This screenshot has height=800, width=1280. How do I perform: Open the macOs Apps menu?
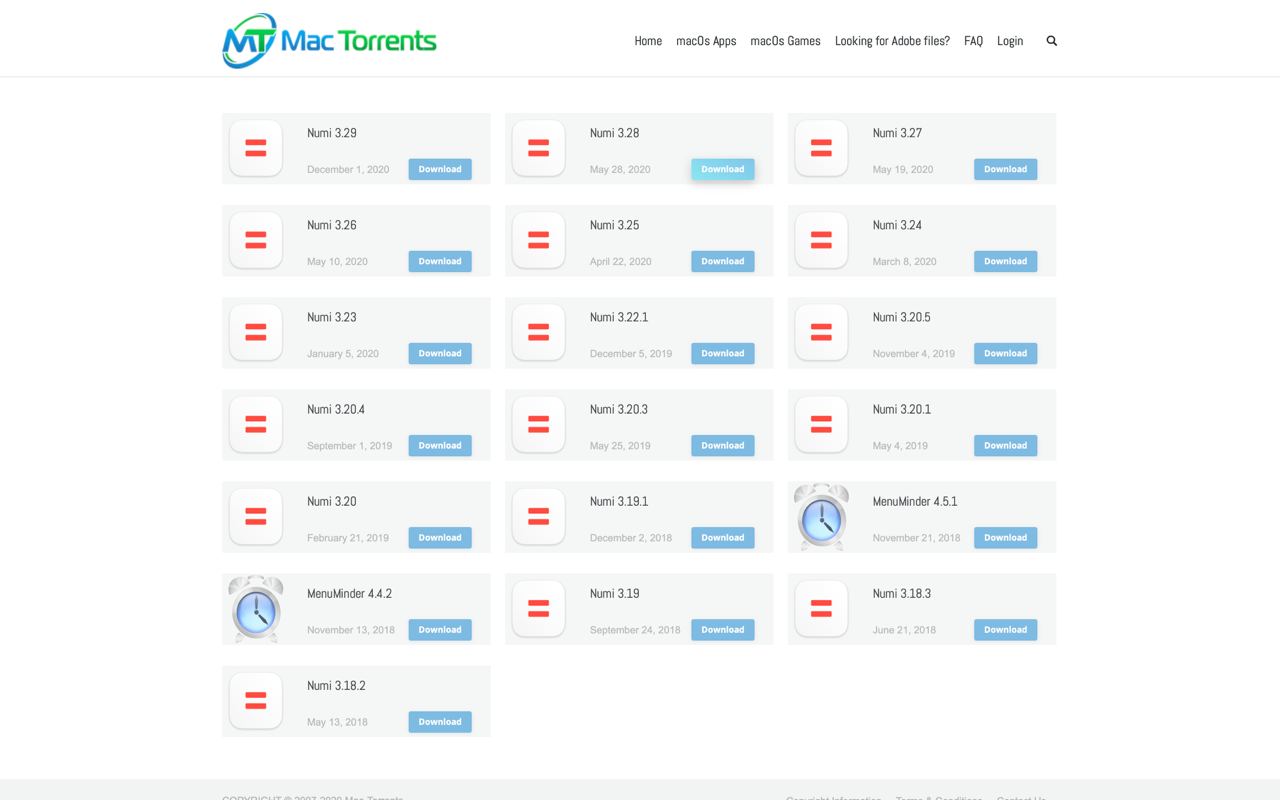pyautogui.click(x=706, y=41)
